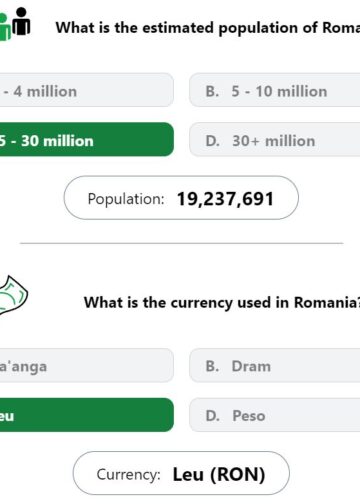Click the people population icon

point(15,24)
